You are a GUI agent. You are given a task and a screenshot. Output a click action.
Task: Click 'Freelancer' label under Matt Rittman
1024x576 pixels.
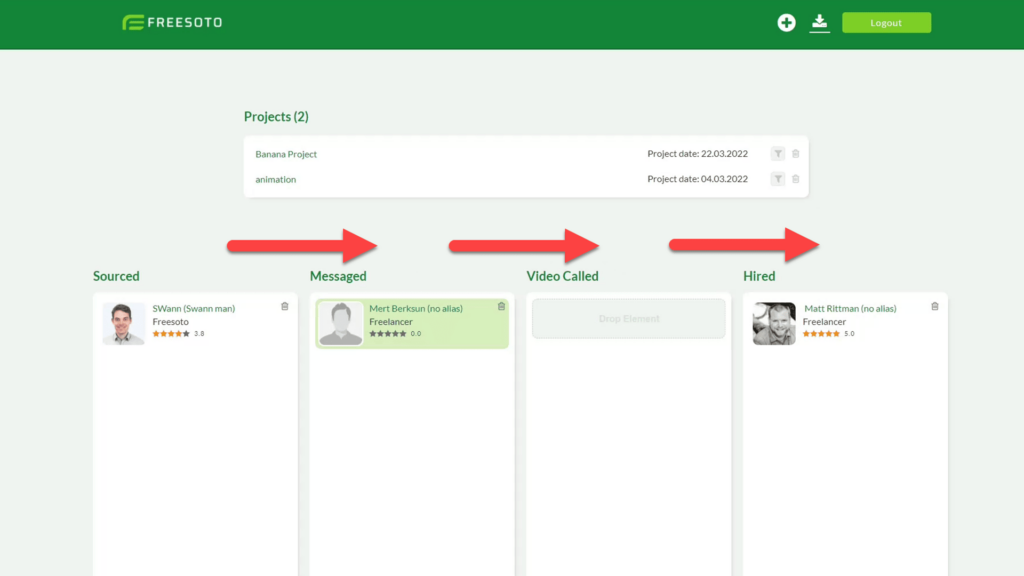tap(824, 321)
